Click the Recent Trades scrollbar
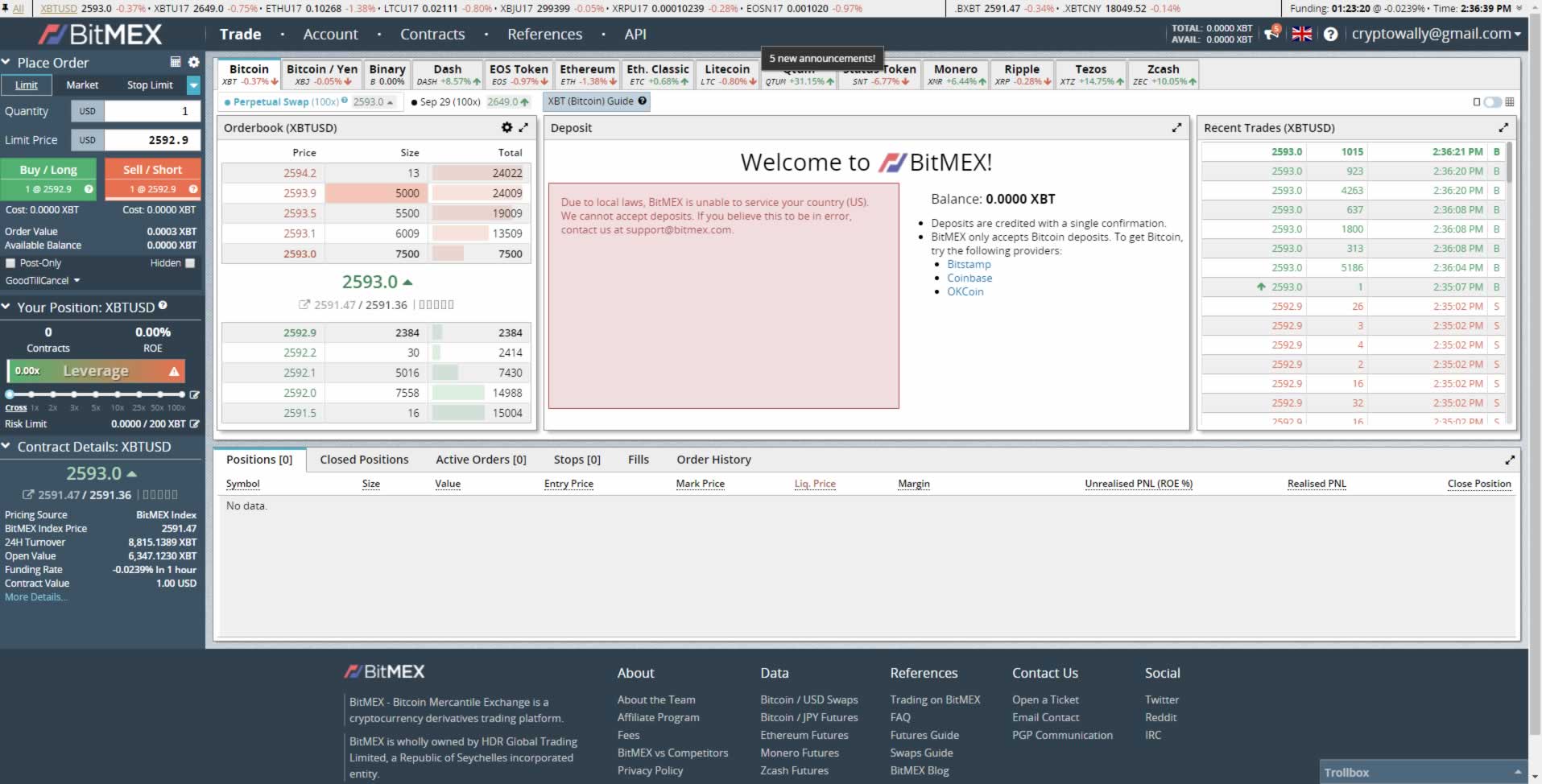This screenshot has height=784, width=1542. pyautogui.click(x=1509, y=163)
